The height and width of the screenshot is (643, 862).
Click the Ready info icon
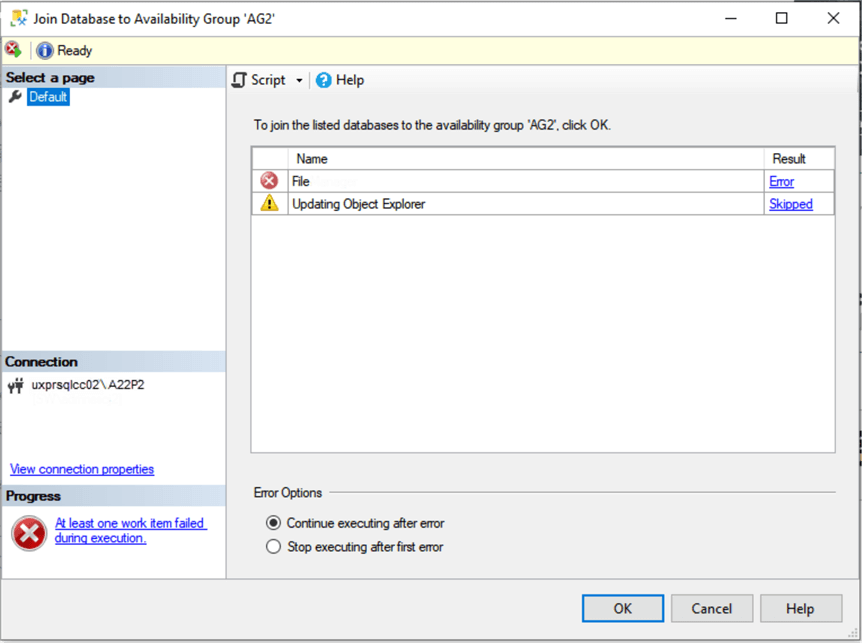45,51
